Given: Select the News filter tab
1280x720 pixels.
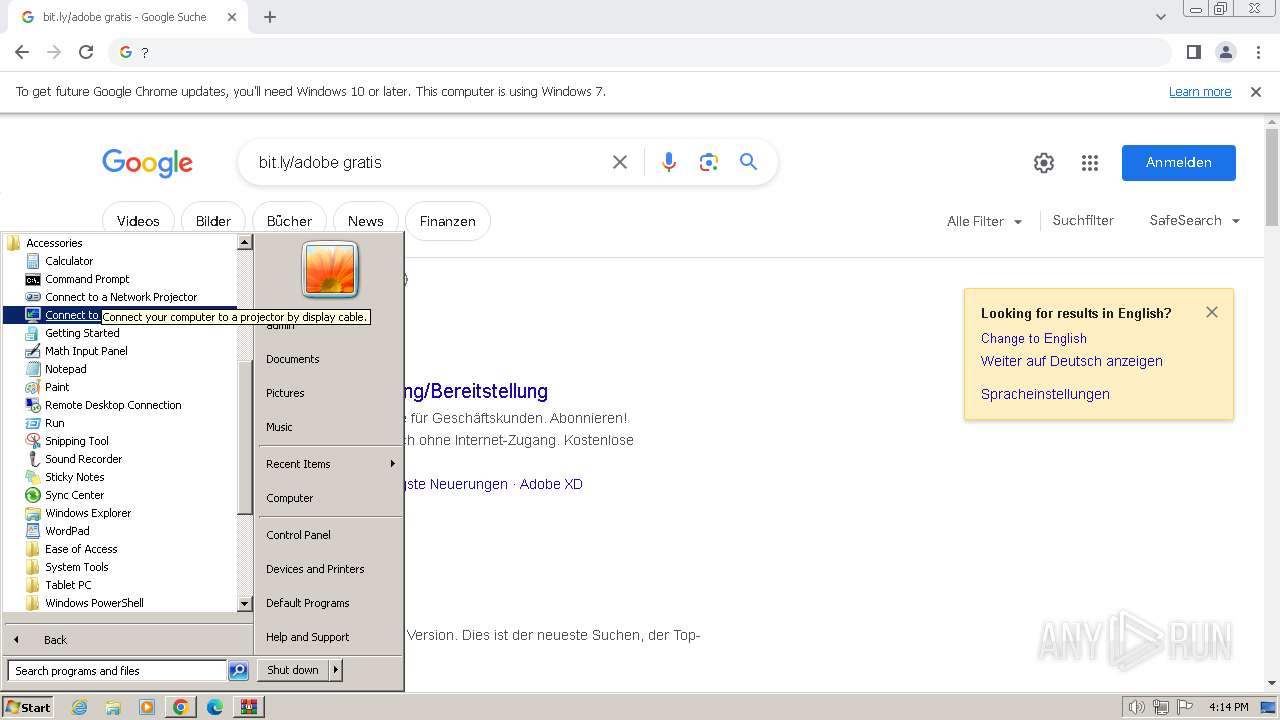Looking at the screenshot, I should click(365, 221).
